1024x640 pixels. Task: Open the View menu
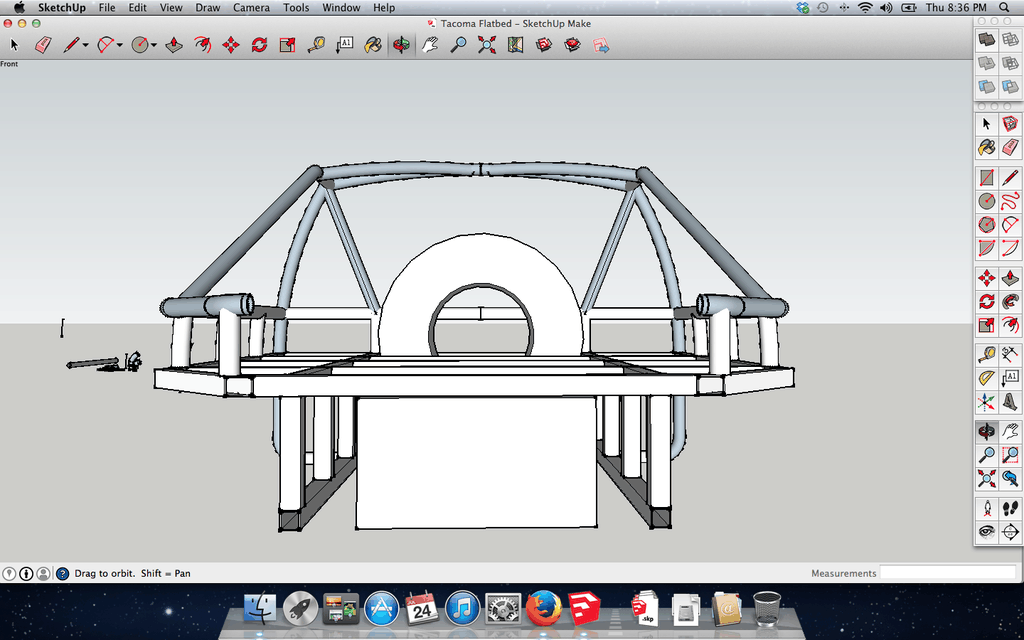171,8
